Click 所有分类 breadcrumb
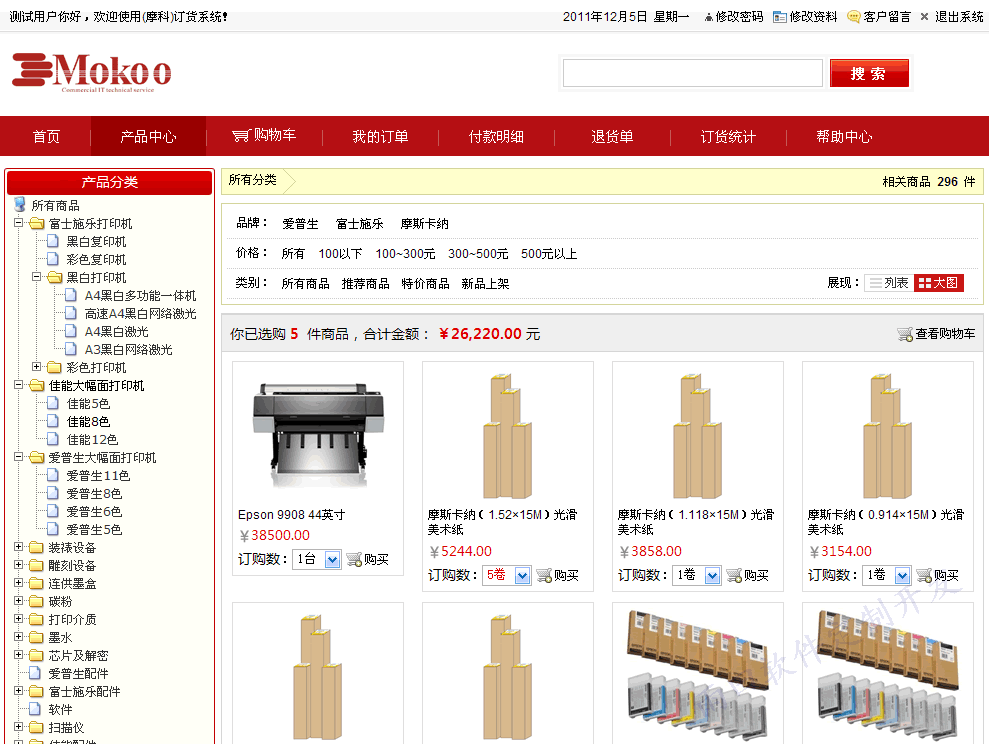Screen dimensions: 989x744 click(x=253, y=180)
